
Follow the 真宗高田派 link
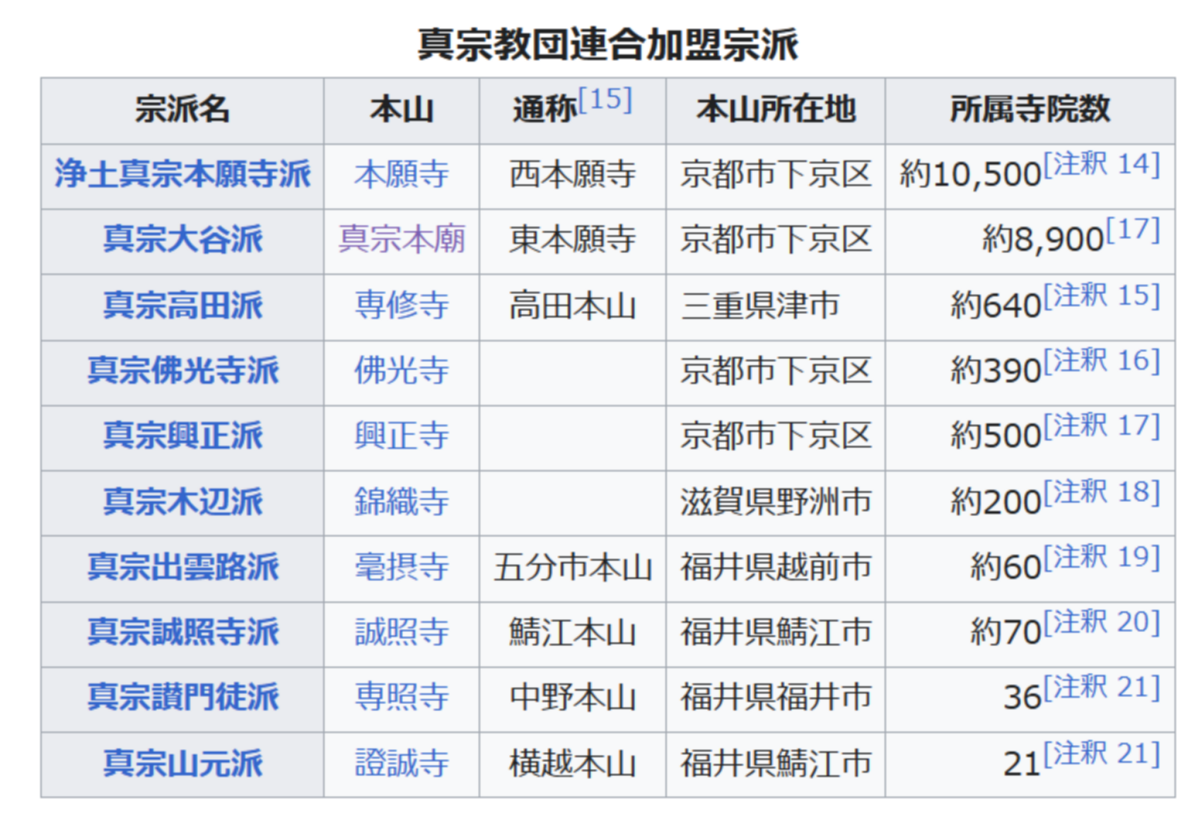pyautogui.click(x=182, y=305)
